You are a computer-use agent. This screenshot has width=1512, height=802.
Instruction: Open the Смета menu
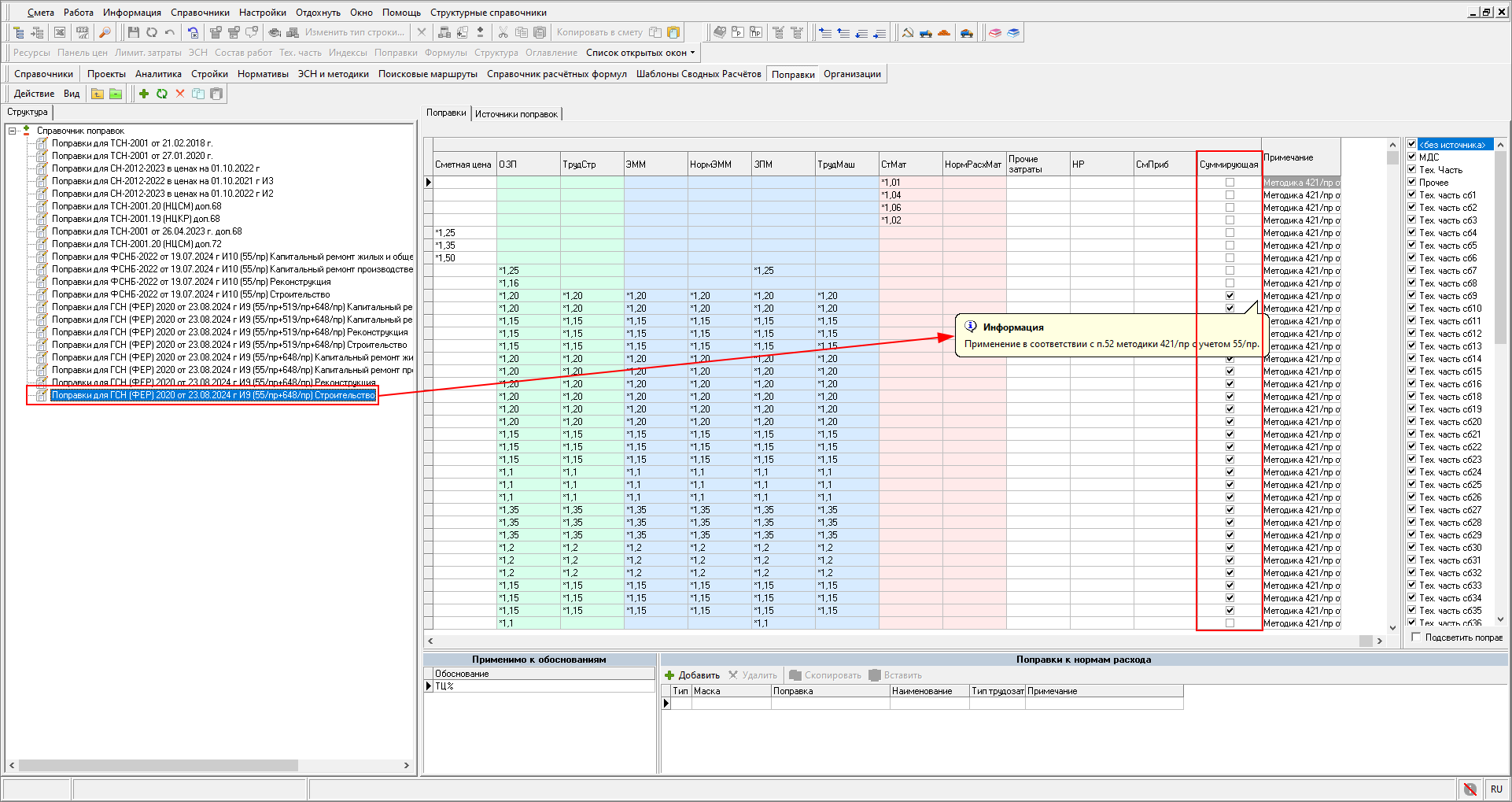(x=41, y=13)
